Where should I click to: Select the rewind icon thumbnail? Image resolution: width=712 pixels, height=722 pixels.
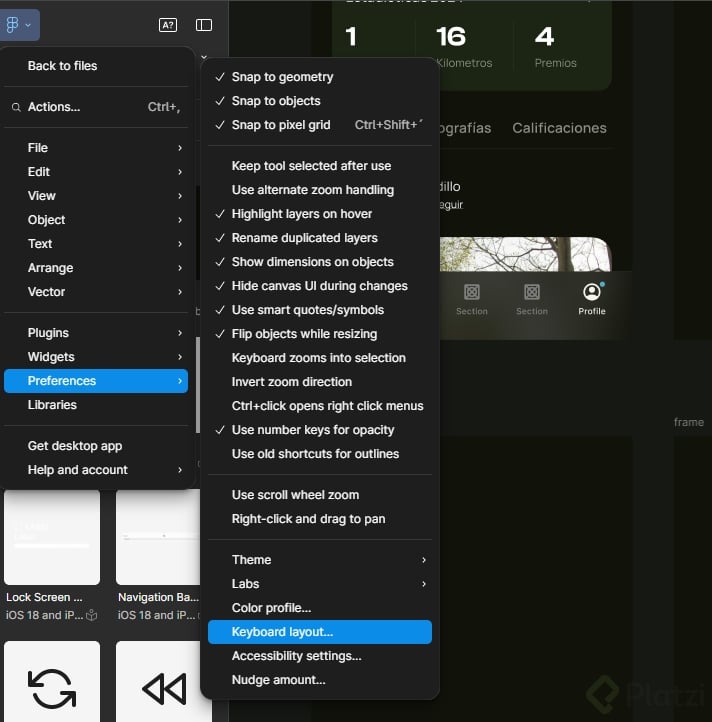coord(163,681)
